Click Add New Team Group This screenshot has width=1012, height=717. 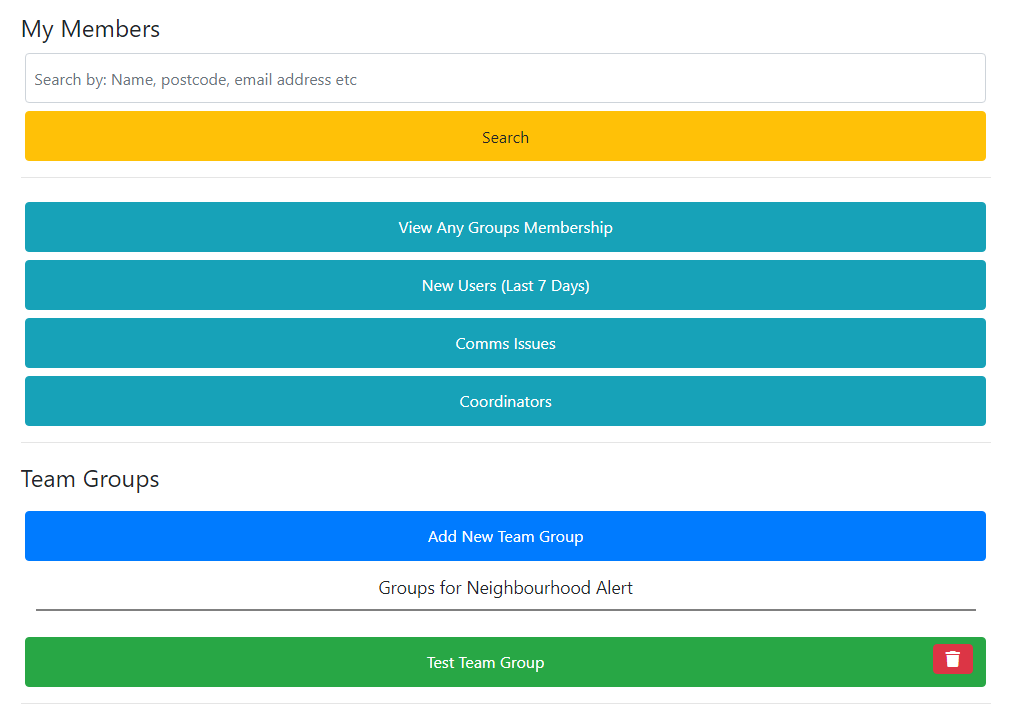pyautogui.click(x=505, y=536)
